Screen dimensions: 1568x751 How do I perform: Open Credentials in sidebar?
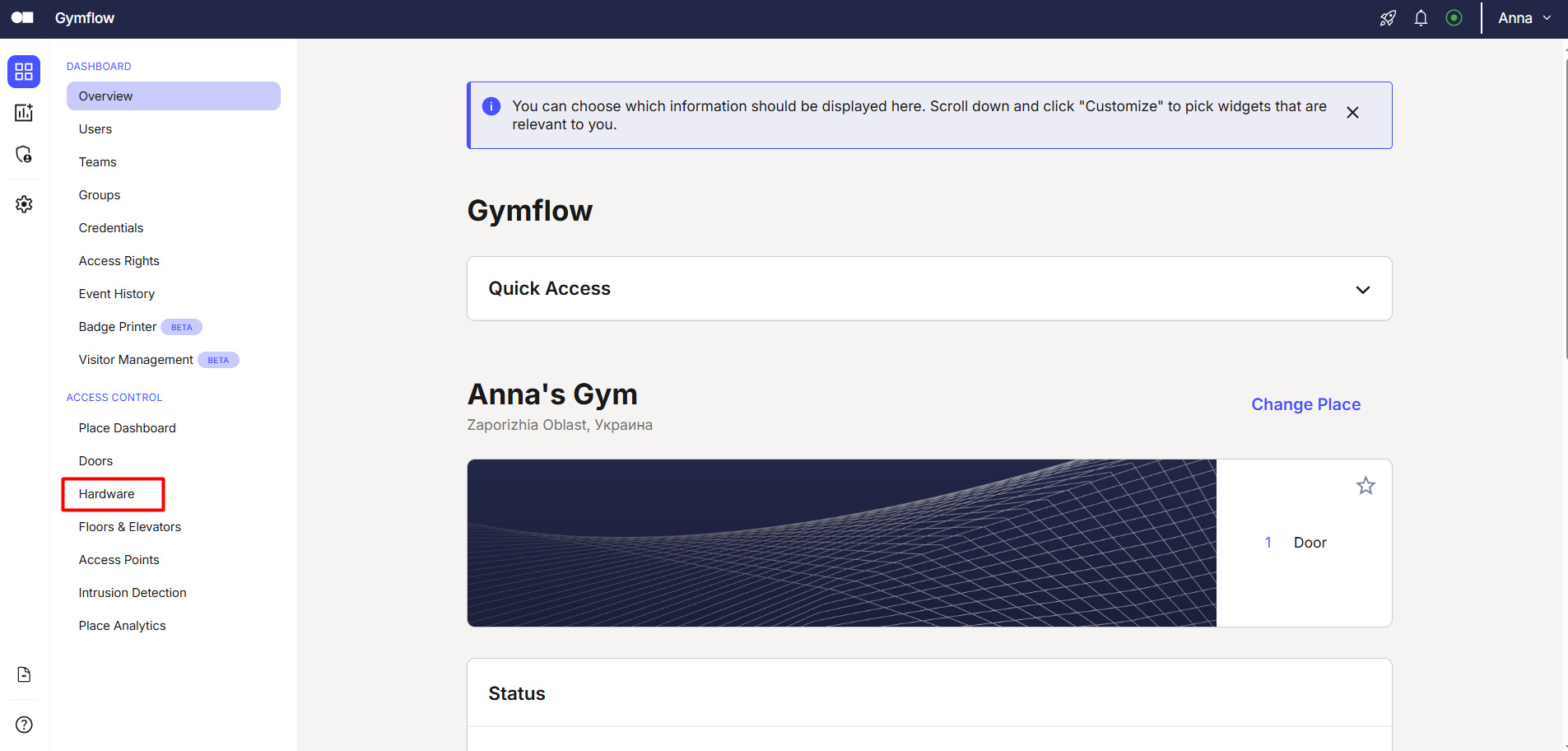(x=111, y=228)
